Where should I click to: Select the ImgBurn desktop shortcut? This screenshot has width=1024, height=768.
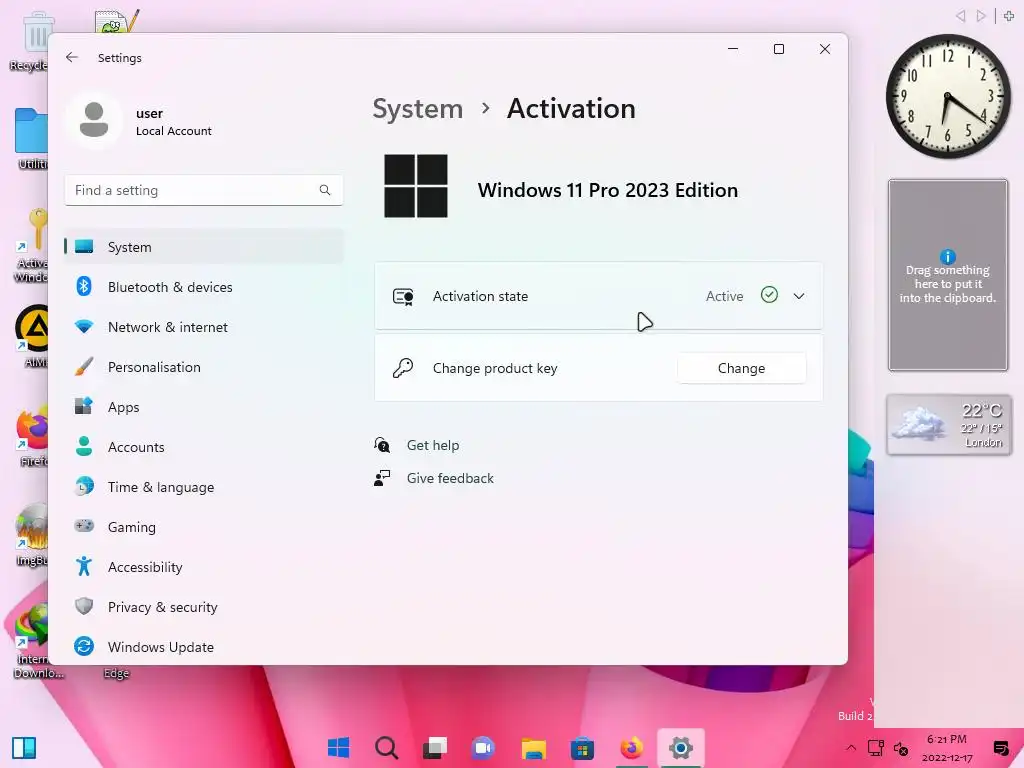[x=30, y=536]
